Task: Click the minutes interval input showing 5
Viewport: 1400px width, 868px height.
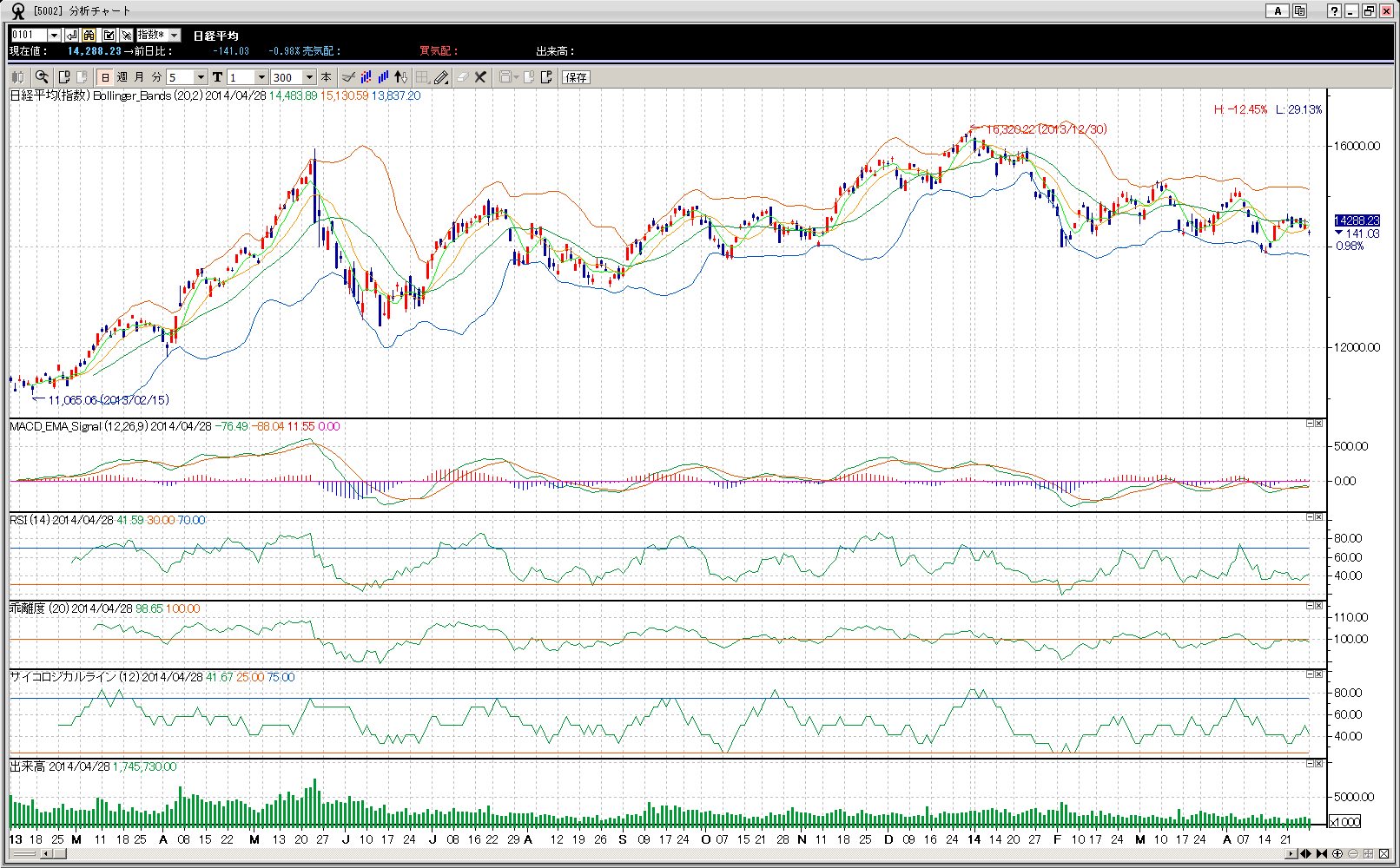Action: (180, 77)
